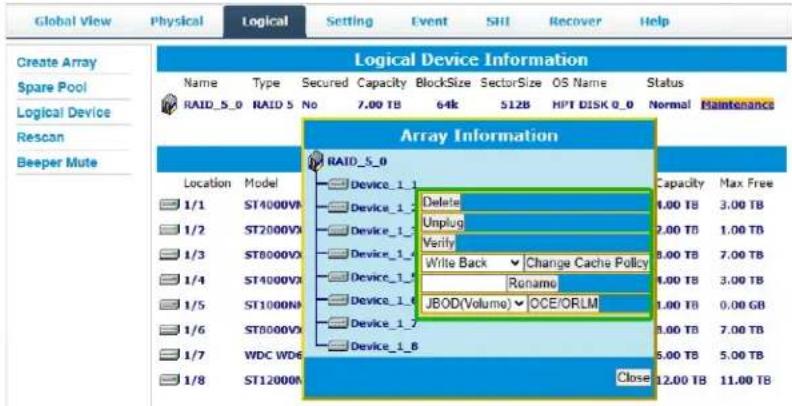Select Logical Device sidebar link
Screen dimensions: 792x406
coord(64,112)
